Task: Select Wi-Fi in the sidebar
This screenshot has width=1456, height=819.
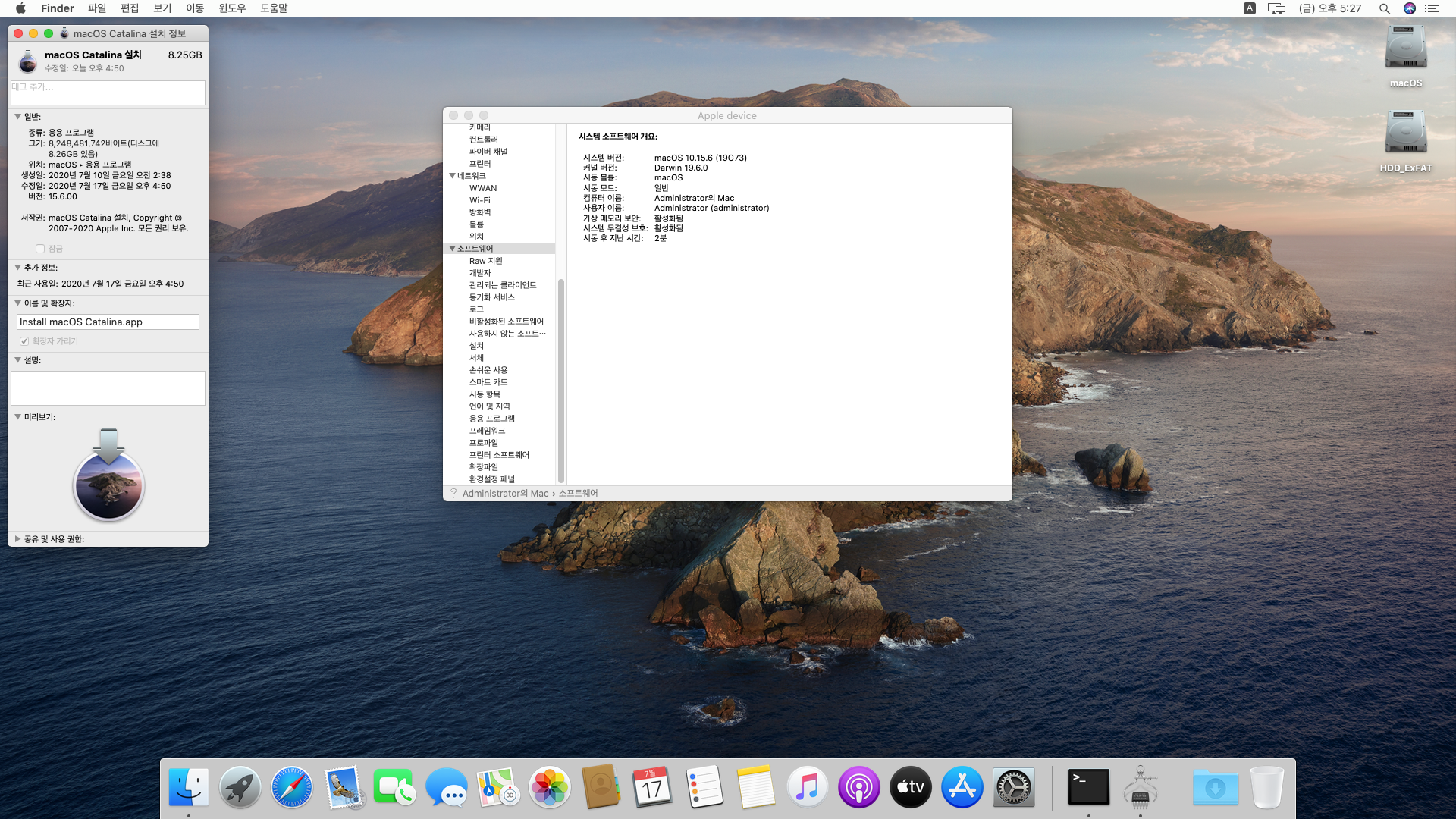Action: coord(479,200)
